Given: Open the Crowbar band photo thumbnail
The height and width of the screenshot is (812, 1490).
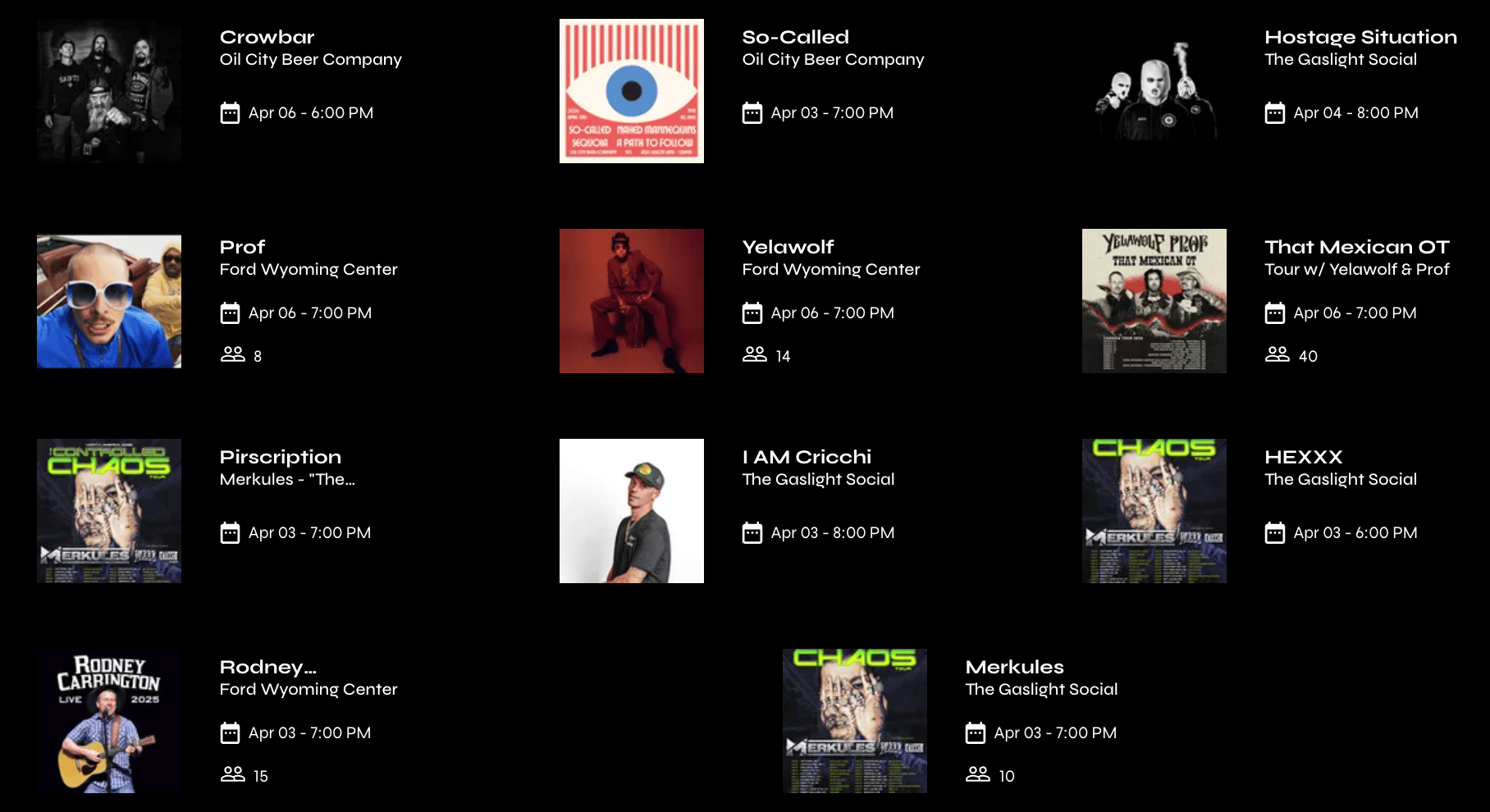Looking at the screenshot, I should pos(109,91).
